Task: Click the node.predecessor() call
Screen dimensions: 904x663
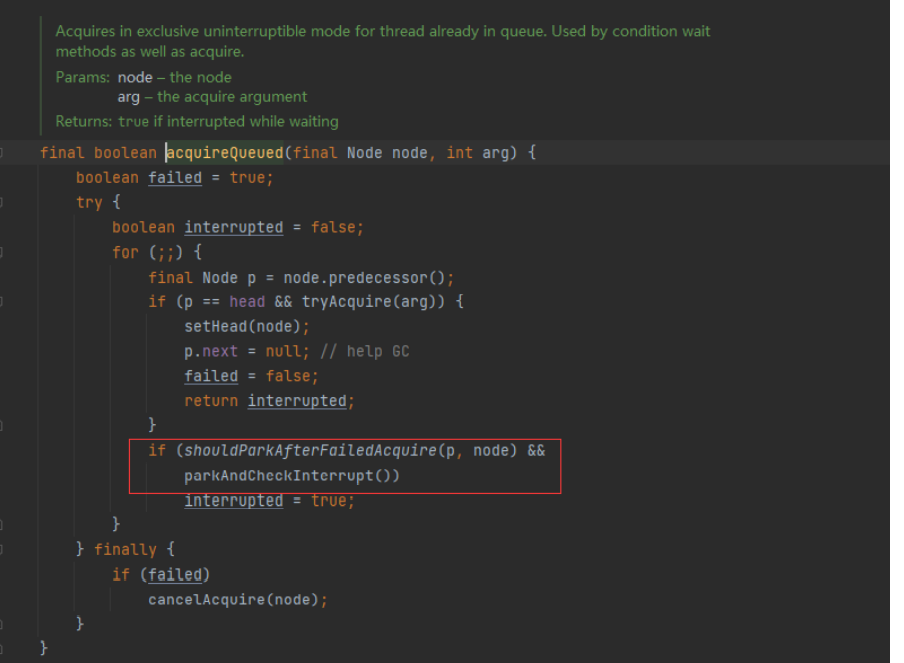Action: (x=364, y=278)
